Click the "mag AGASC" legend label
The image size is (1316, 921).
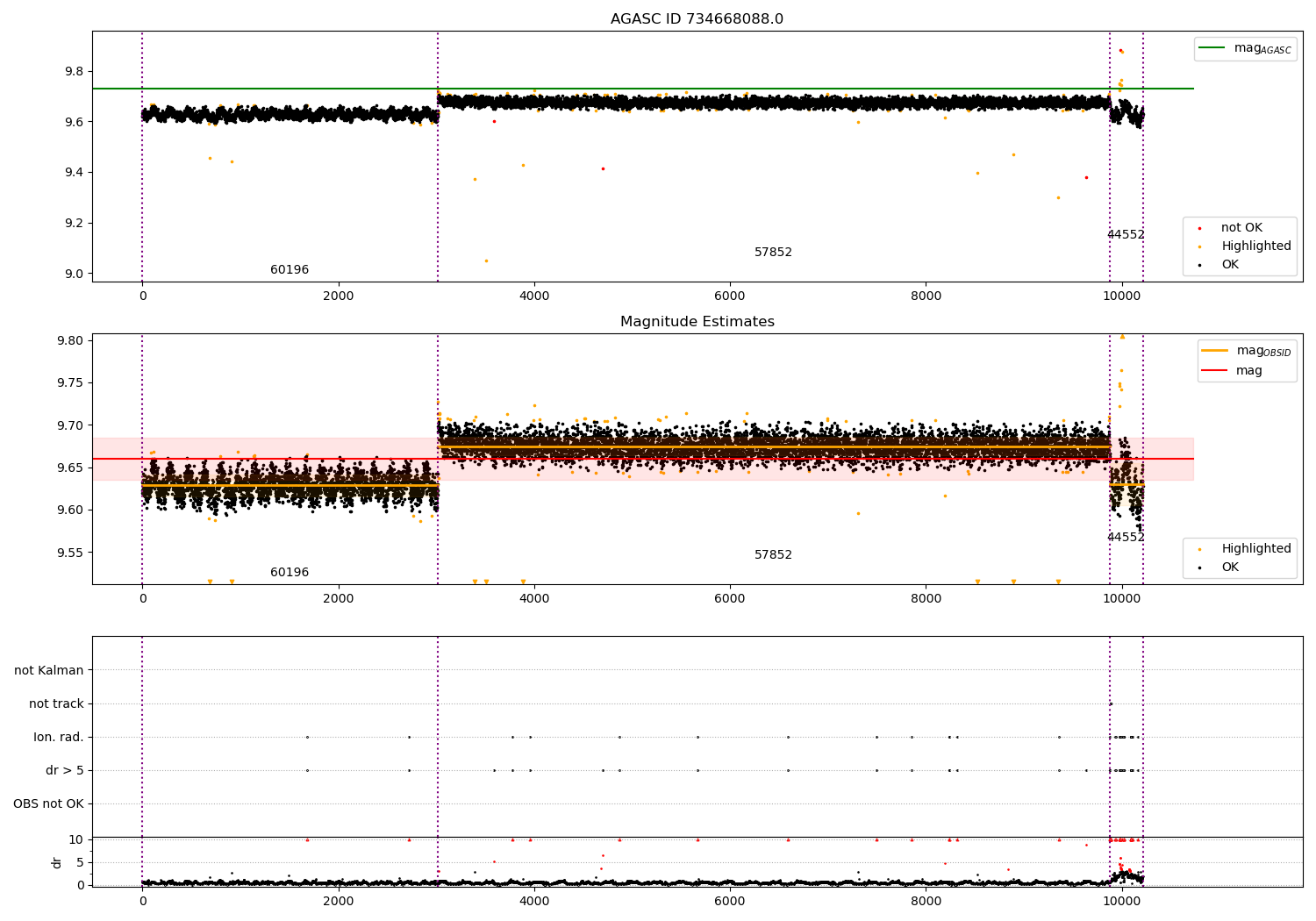[x=1262, y=49]
